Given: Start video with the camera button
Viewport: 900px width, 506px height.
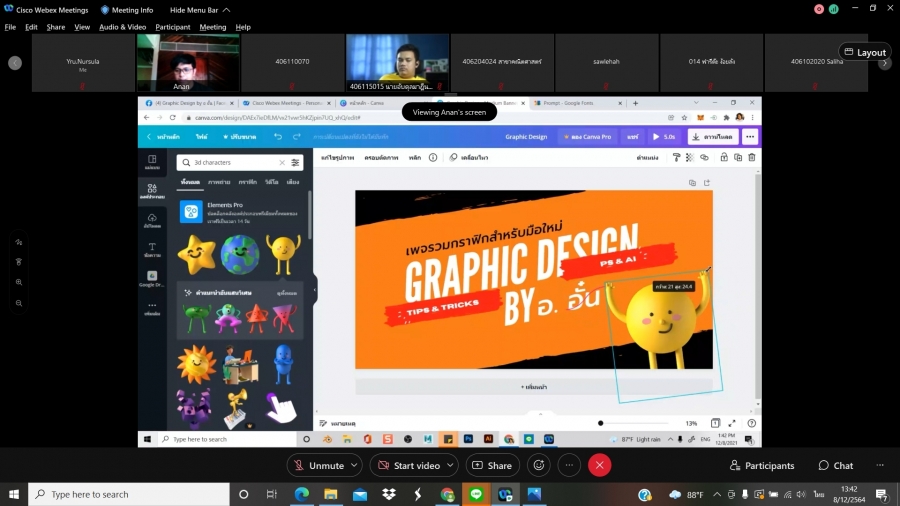Looking at the screenshot, I should tap(408, 465).
